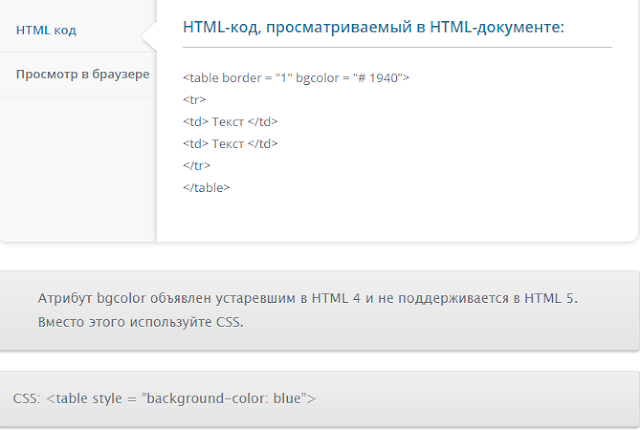Click the closing </table> code line

pyautogui.click(x=207, y=188)
